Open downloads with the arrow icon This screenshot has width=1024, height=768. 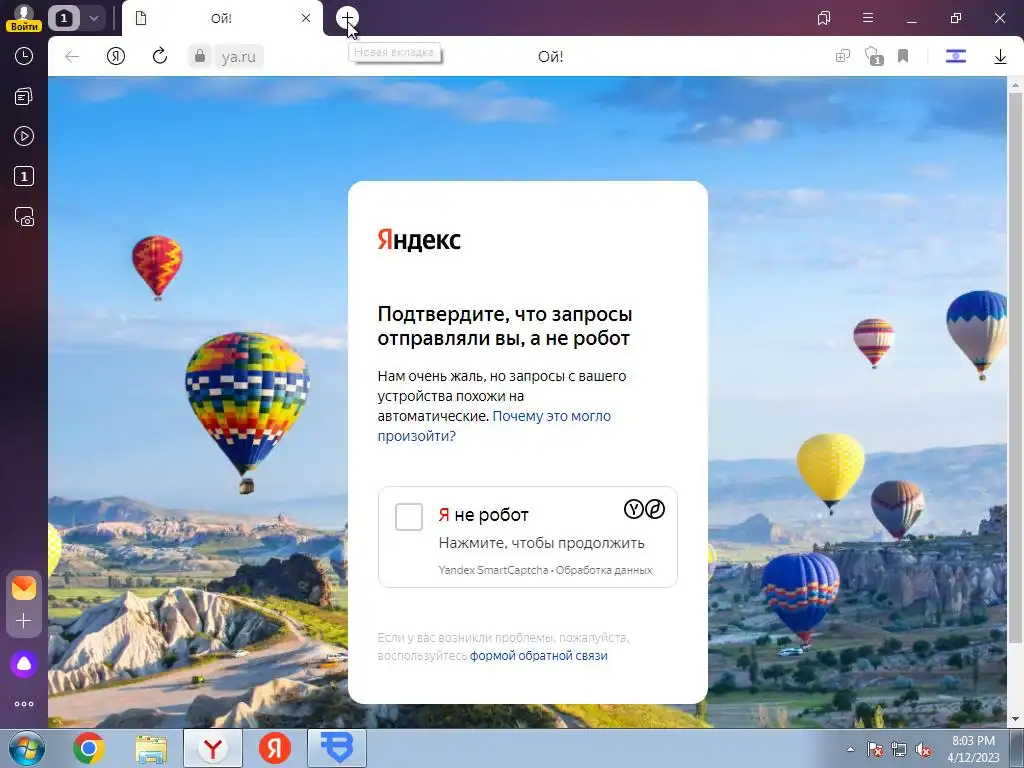[1000, 57]
